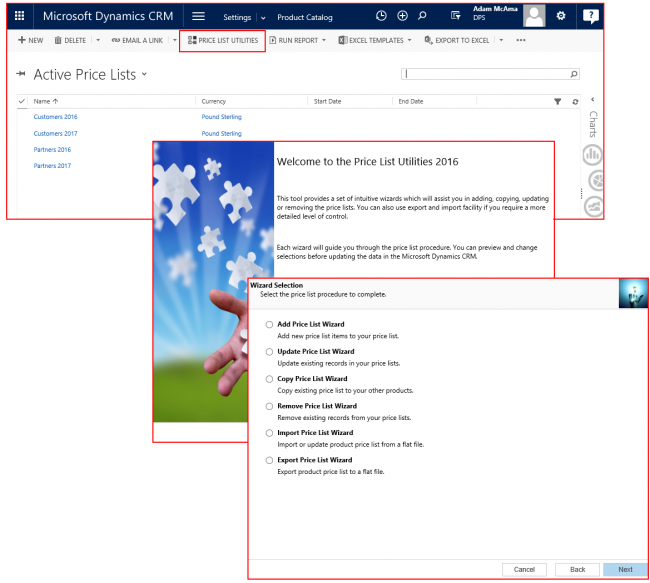The width and height of the screenshot is (650, 583).
Task: Expand Settings area dropdown chevron
Action: coord(263,17)
